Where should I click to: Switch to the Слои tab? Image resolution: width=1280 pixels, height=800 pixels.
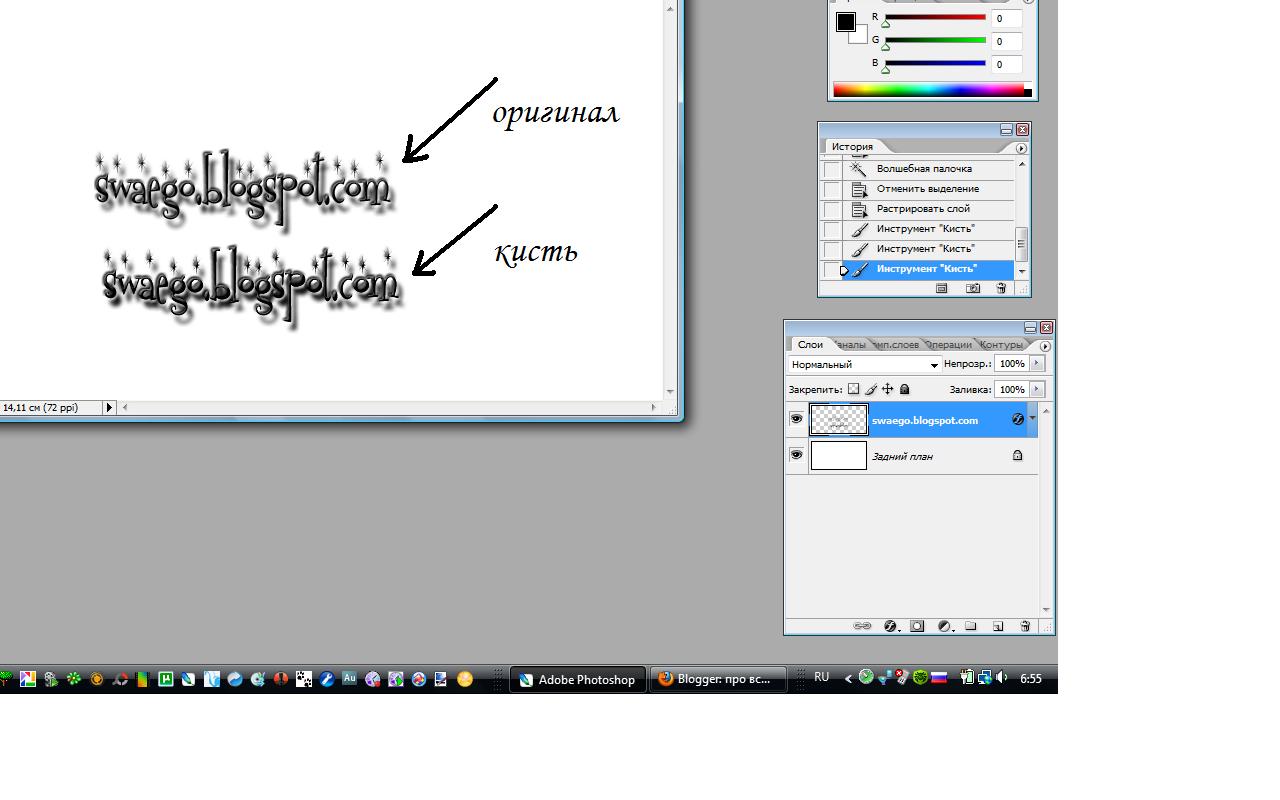point(810,345)
